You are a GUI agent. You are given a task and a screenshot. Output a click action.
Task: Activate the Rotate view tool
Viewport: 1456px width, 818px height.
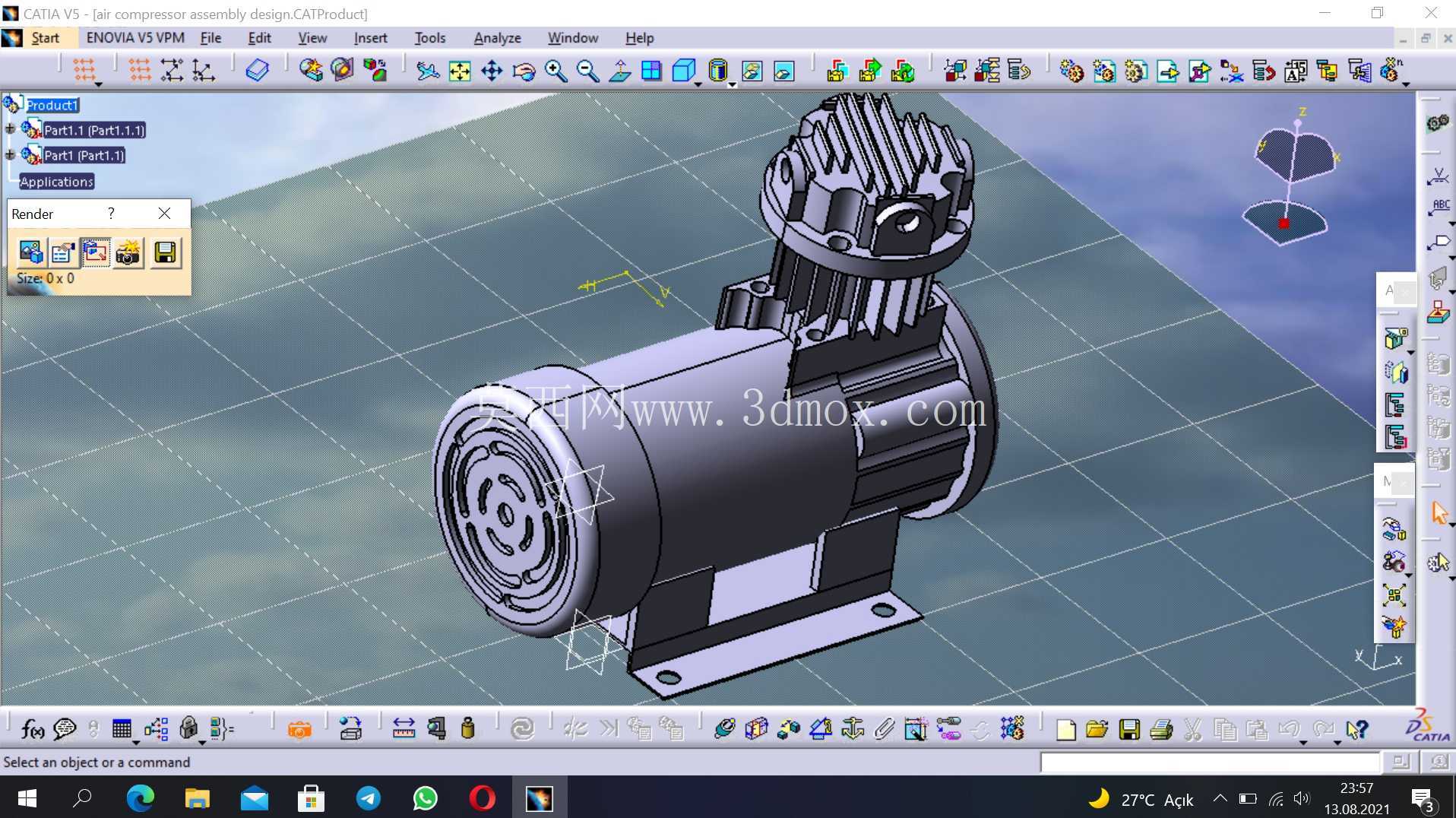point(524,71)
